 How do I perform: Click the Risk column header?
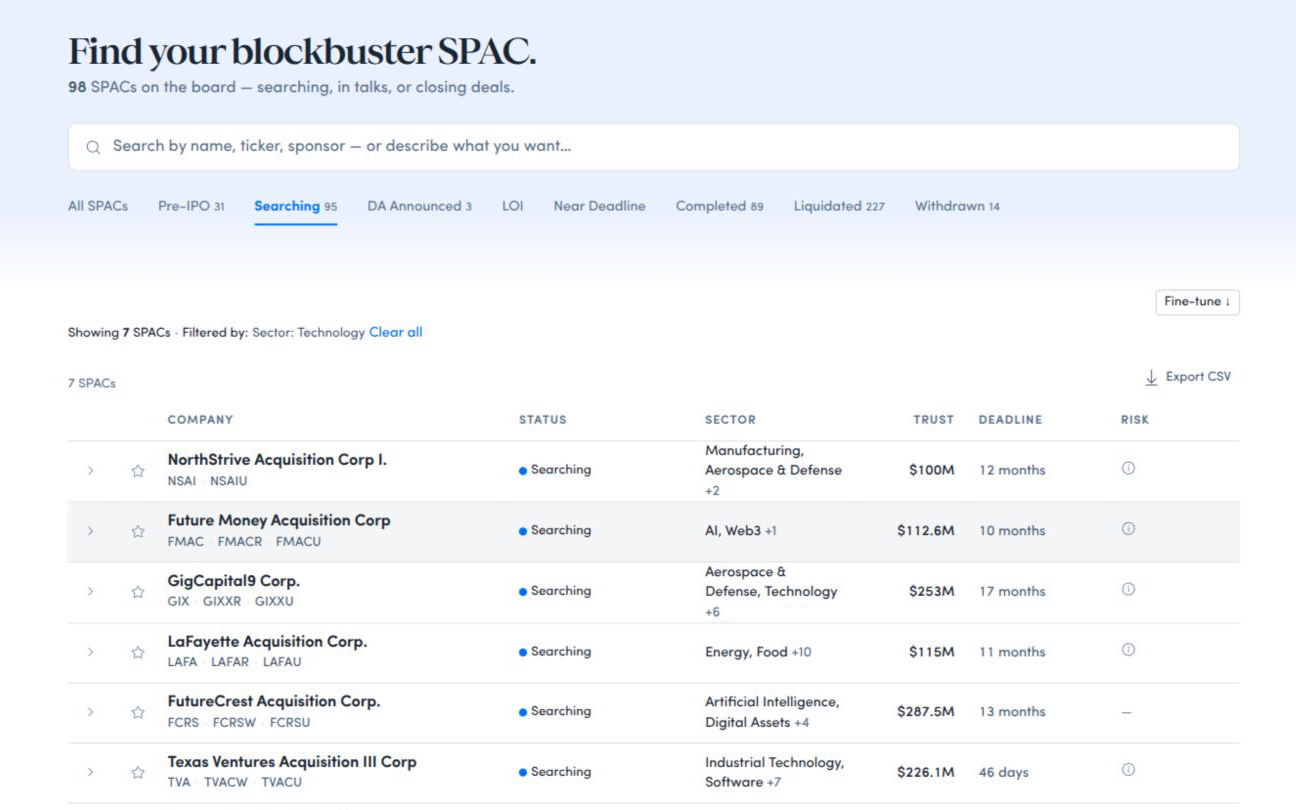click(x=1135, y=420)
